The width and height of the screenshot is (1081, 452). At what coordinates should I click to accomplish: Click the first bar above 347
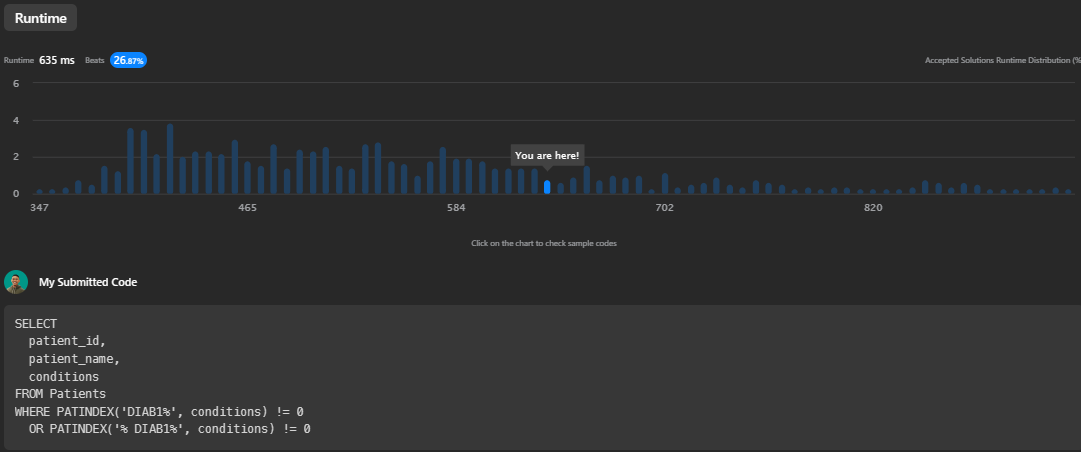coord(39,191)
